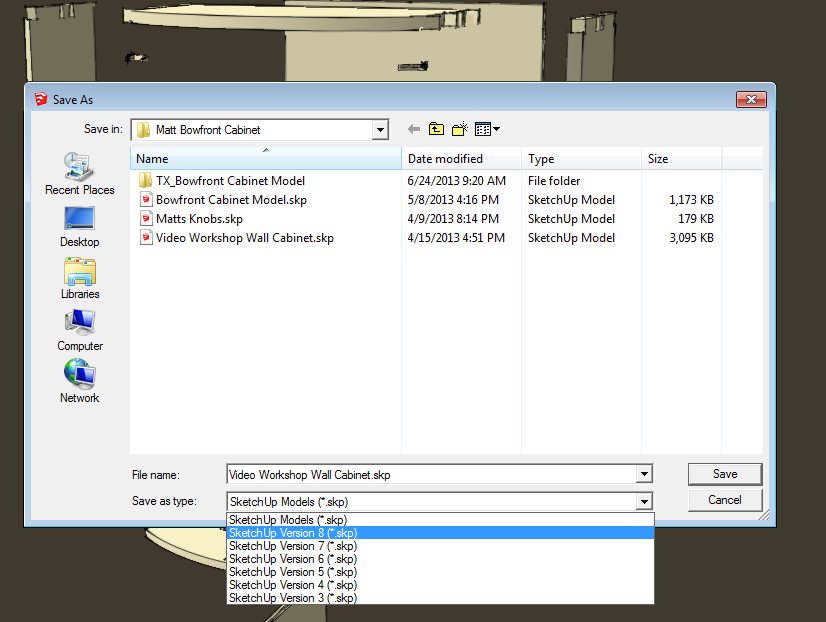
Task: Click the TX_Bowfront Cabinet Model folder icon
Action: [145, 181]
